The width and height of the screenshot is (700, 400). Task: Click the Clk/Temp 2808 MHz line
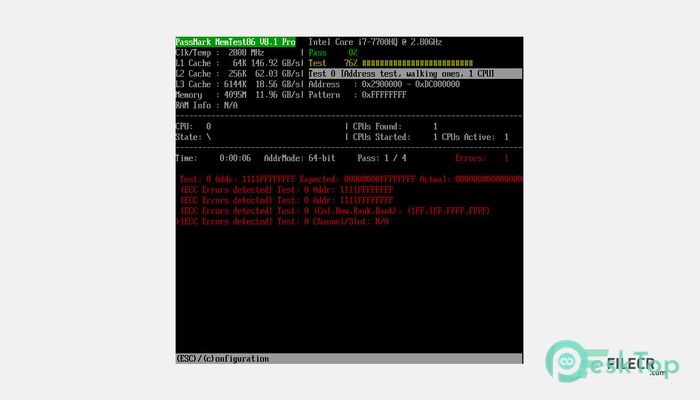click(220, 53)
